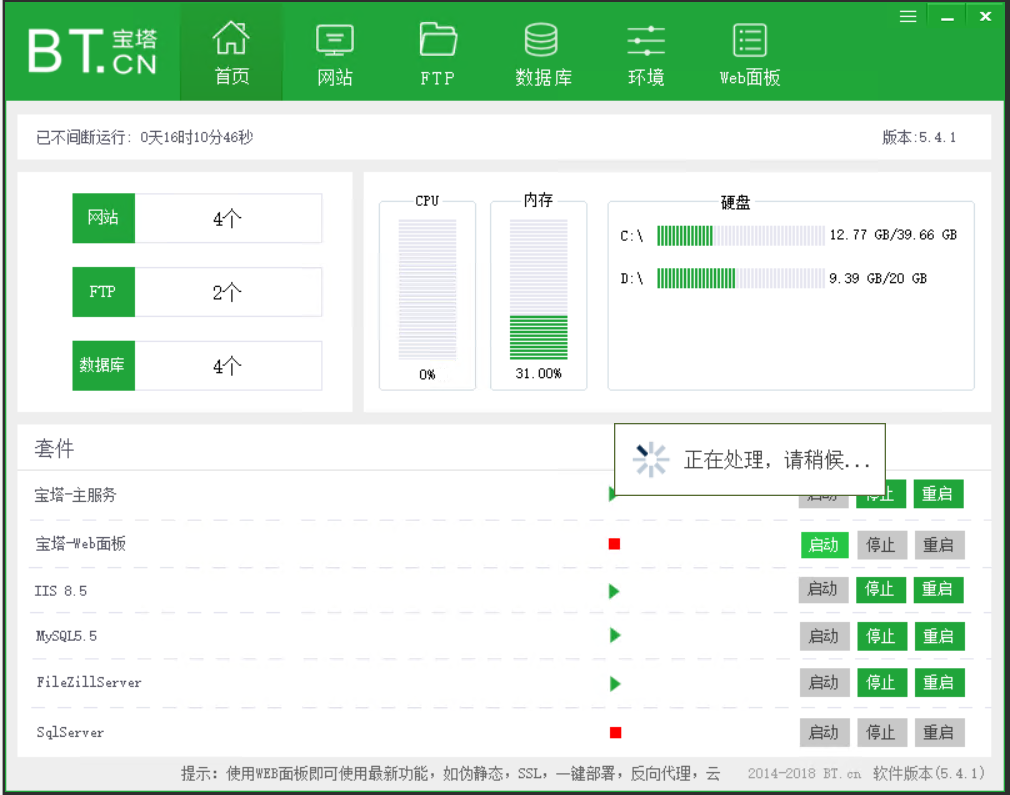The width and height of the screenshot is (1010, 795).
Task: Click the green running icon for FileZillServer
Action: (x=615, y=684)
